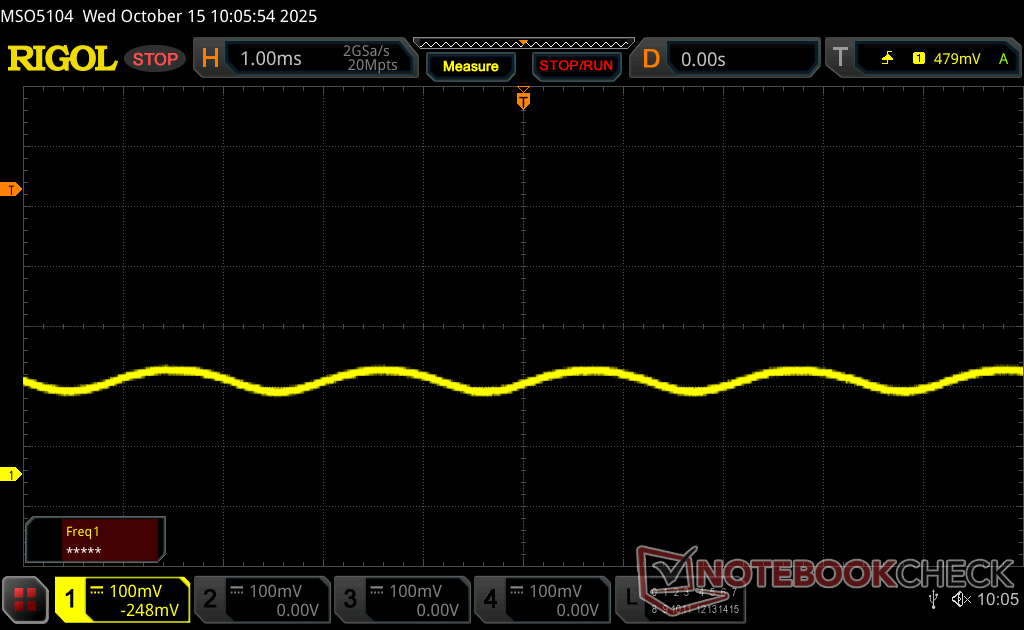Toggle channel 1 at 100mV
Image resolution: width=1024 pixels, height=630 pixels.
tap(122, 599)
